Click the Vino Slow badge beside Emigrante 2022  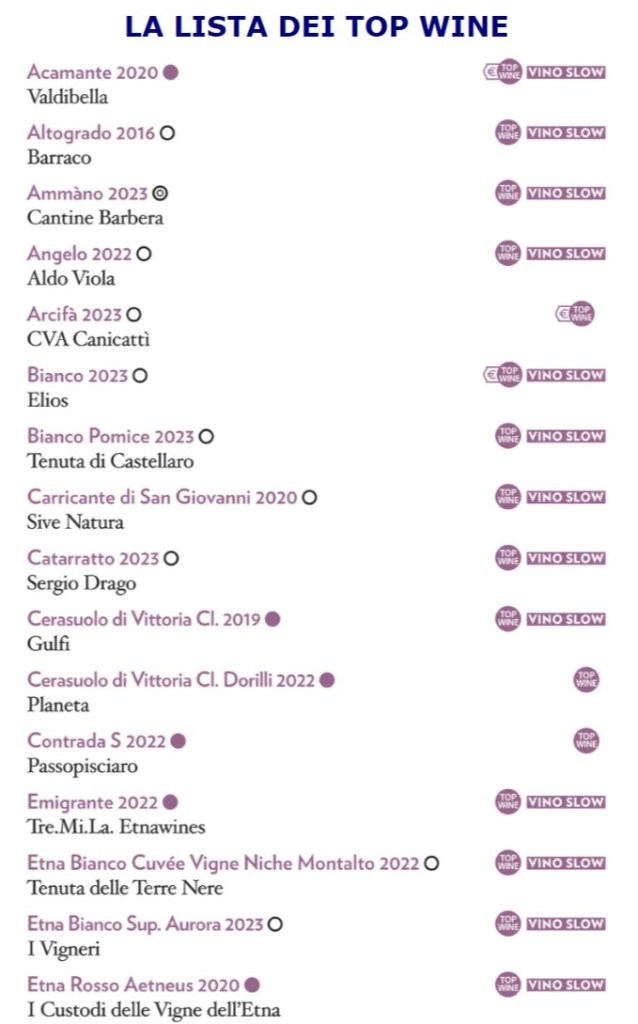pyautogui.click(x=566, y=802)
